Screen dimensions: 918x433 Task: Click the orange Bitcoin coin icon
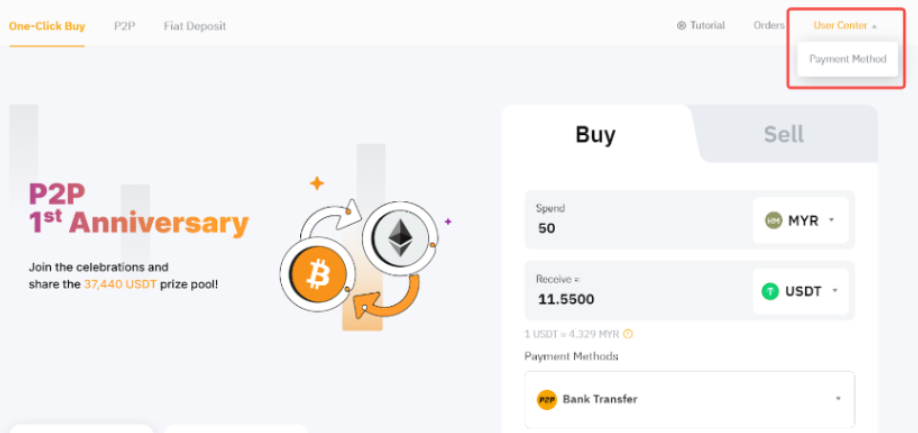click(x=318, y=272)
